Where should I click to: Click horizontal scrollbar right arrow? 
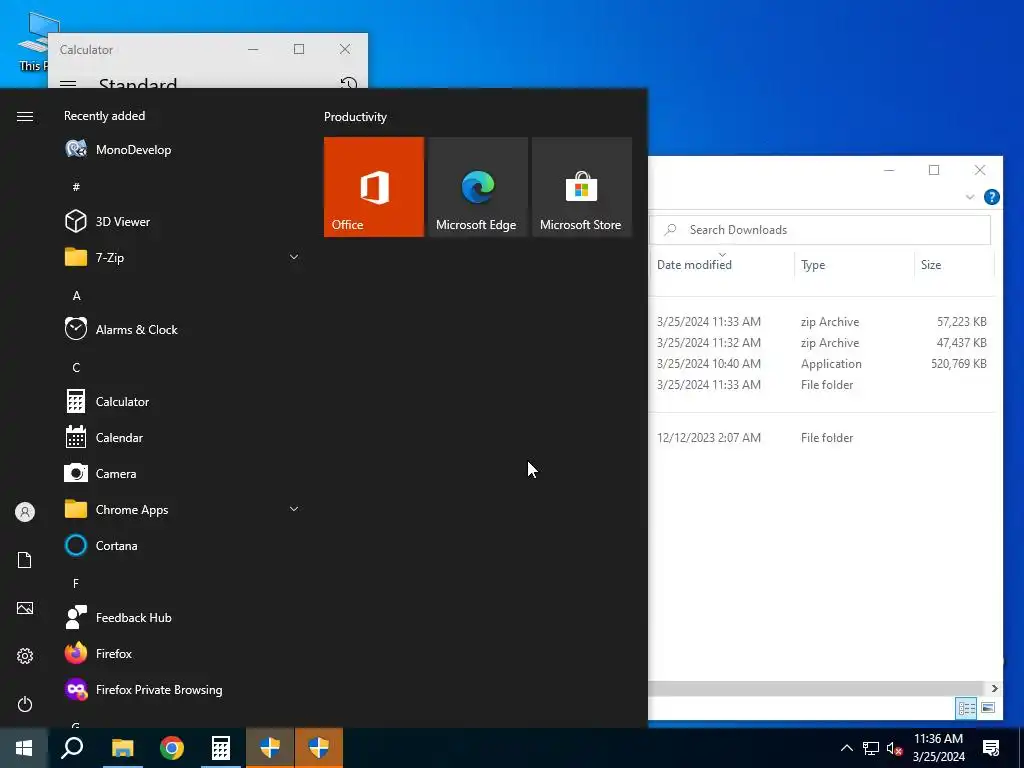coord(994,688)
